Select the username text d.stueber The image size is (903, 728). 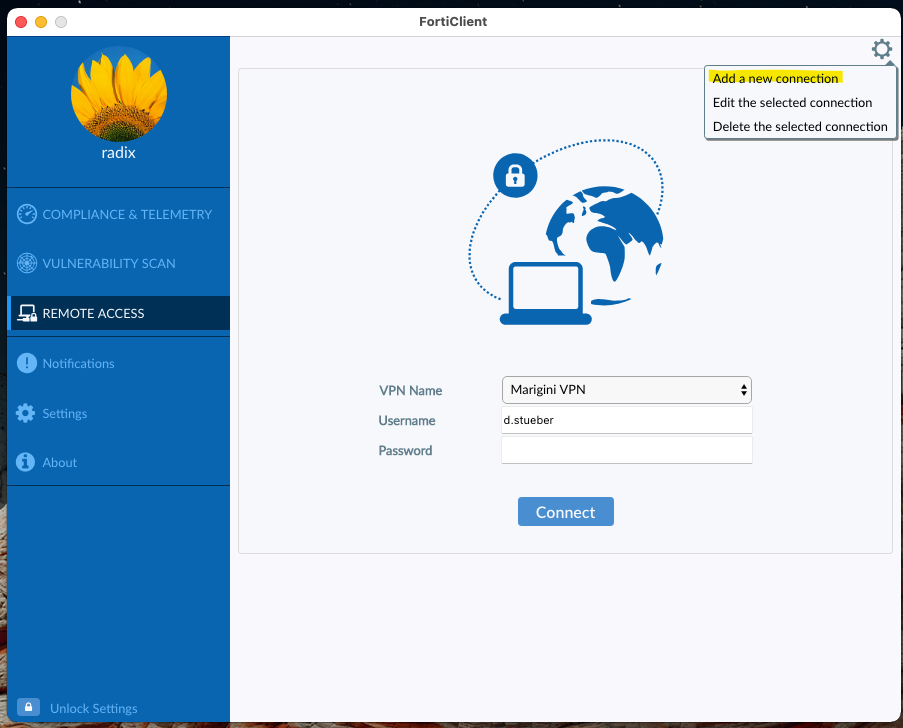[531, 420]
